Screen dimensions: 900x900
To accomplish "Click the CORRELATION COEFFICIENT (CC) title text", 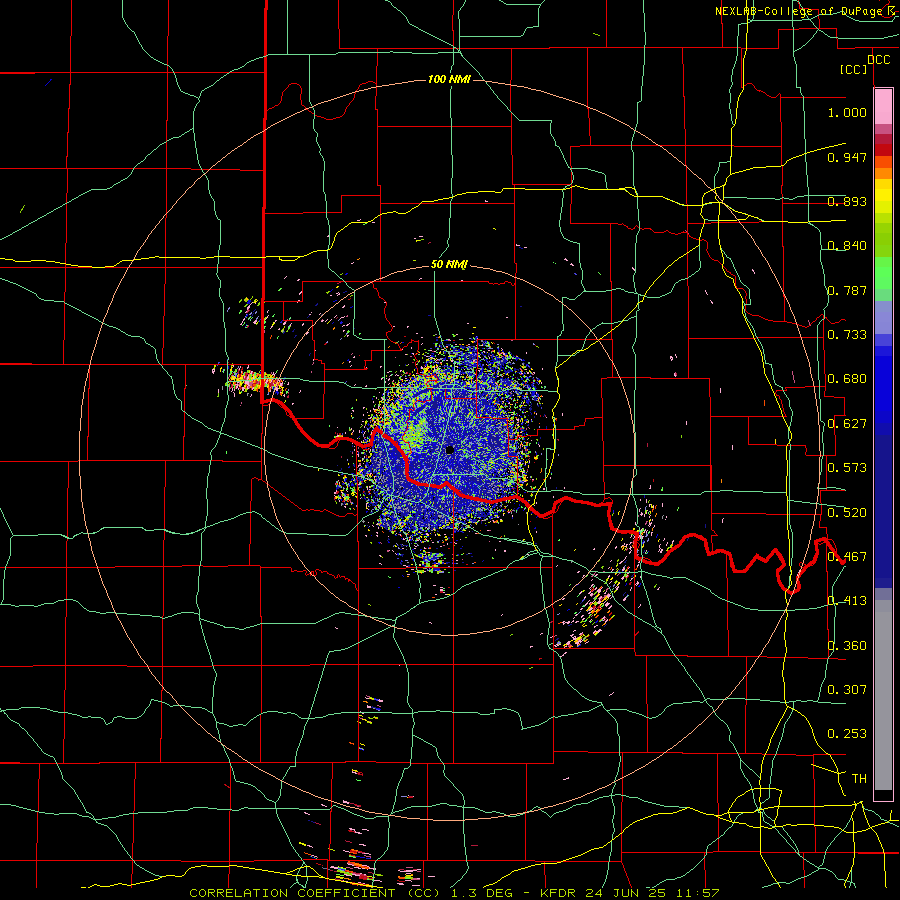I will pyautogui.click(x=315, y=893).
